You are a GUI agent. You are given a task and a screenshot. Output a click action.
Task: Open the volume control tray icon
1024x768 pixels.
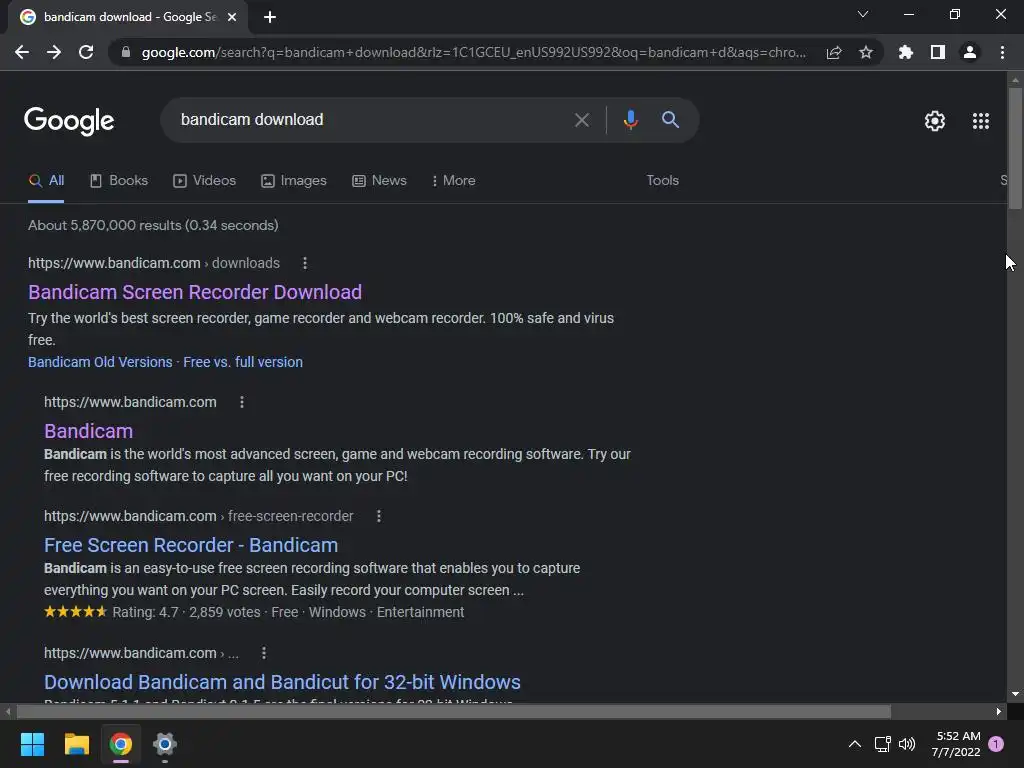pos(906,744)
